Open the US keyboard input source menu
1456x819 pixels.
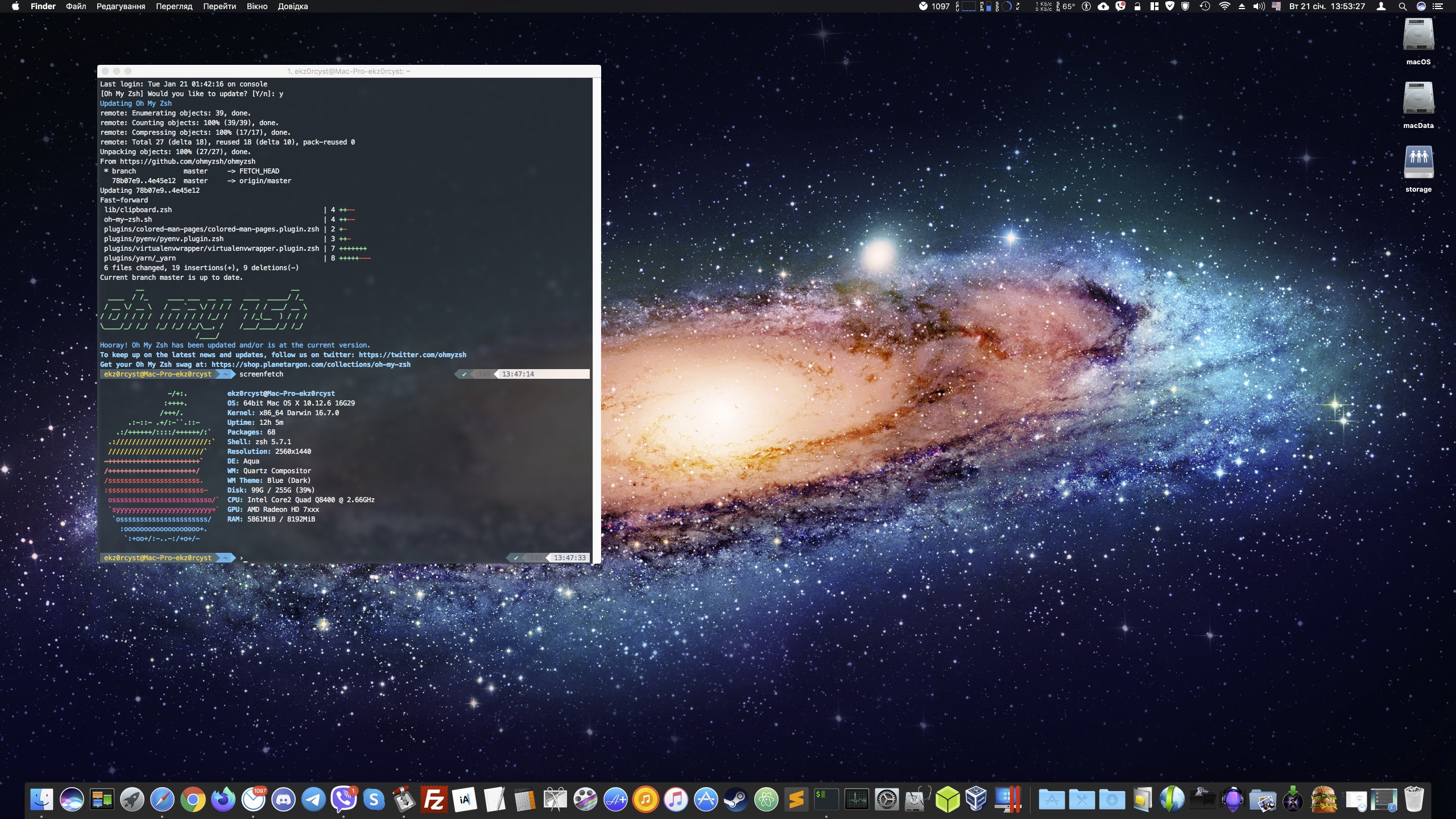(1276, 6)
